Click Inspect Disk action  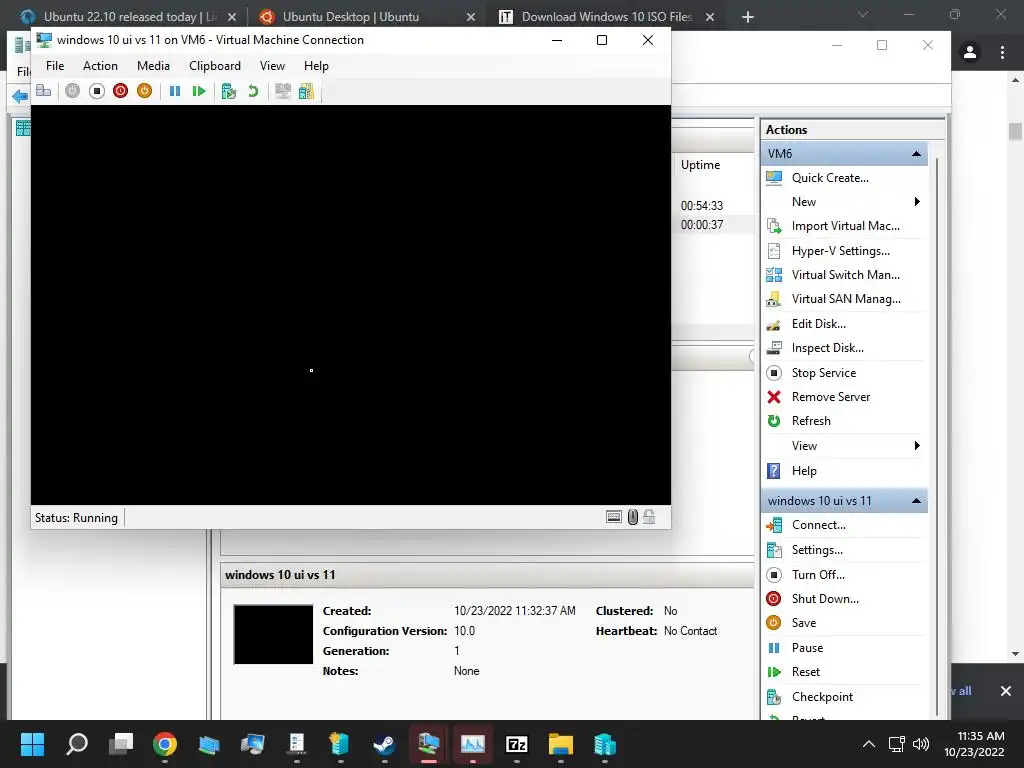click(827, 348)
